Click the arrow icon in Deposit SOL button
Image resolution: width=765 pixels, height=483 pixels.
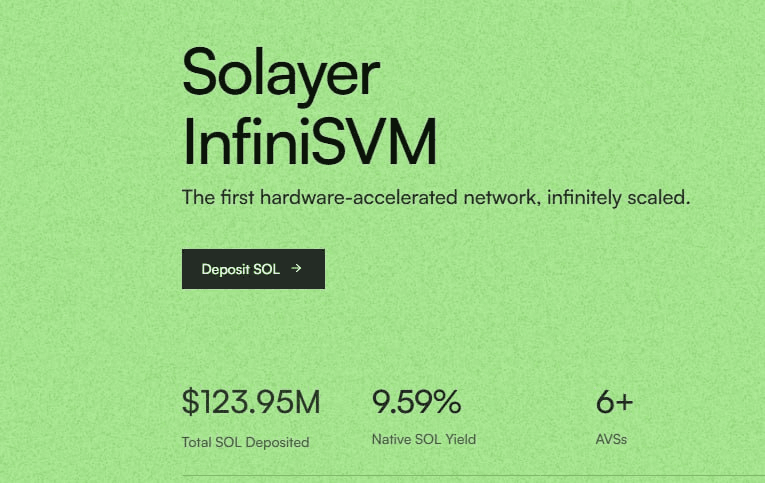point(296,269)
